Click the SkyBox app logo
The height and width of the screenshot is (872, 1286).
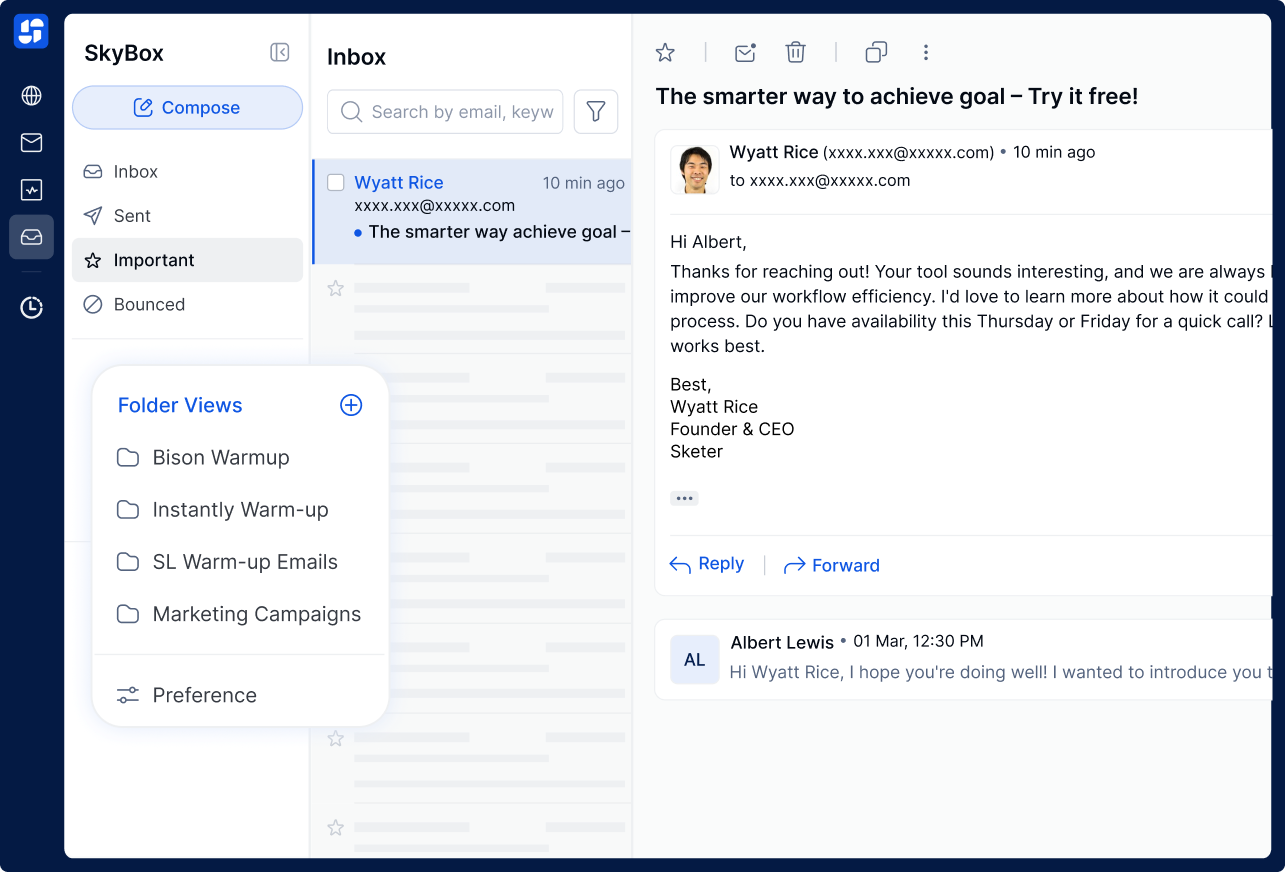coord(31,31)
